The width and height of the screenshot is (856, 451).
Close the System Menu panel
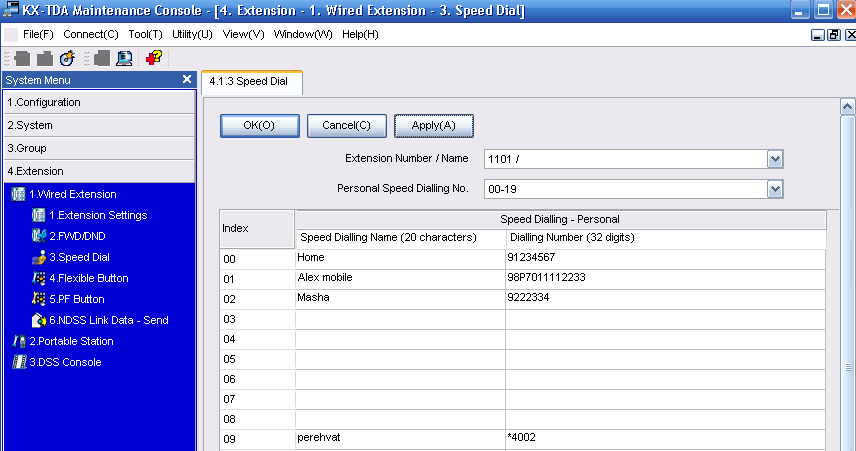[187, 80]
